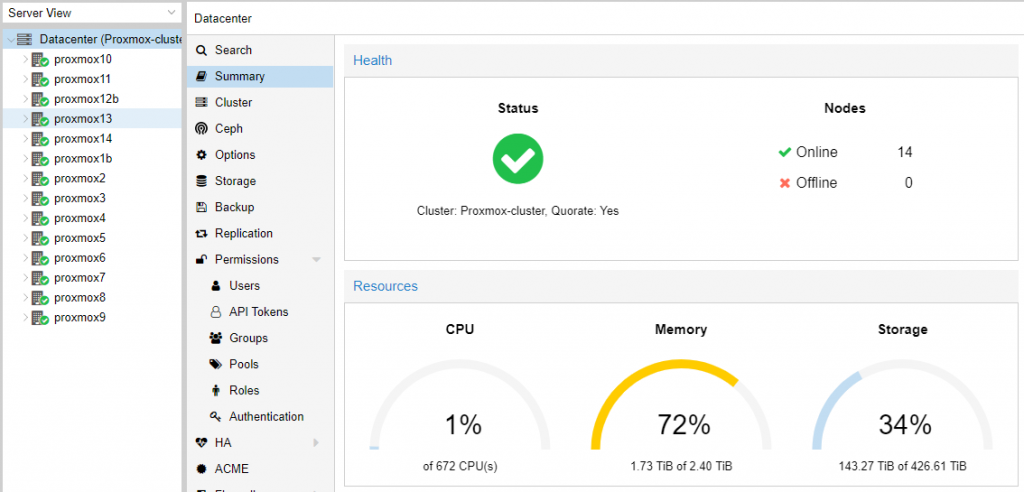
Task: Select proxmox8 in the server tree
Action: (92, 298)
